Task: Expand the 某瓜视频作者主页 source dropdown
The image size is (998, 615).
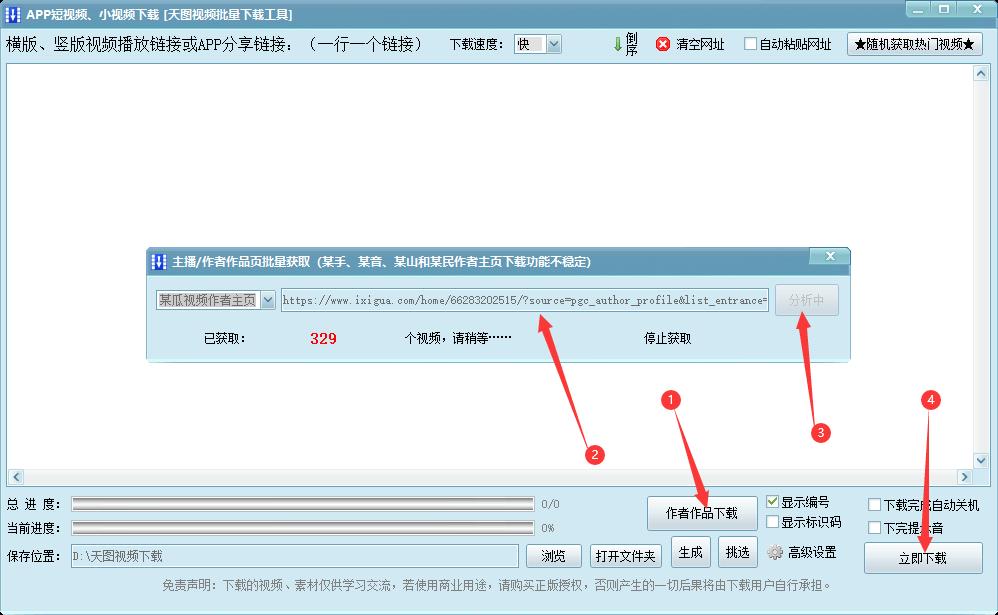Action: [266, 298]
